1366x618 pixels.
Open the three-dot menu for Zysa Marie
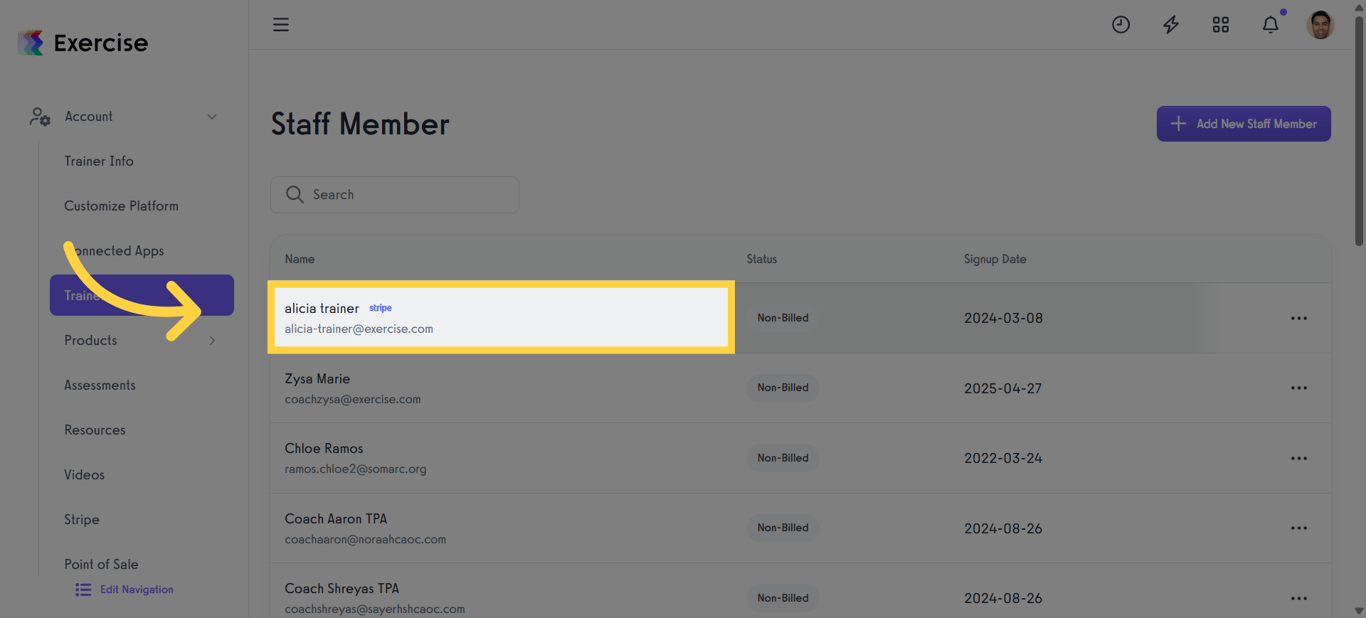[x=1298, y=388]
